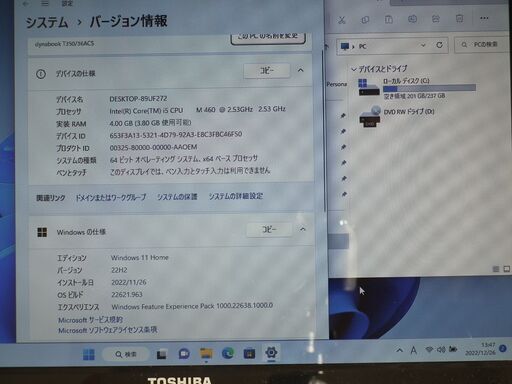Open the Chat app on the taskbar
The height and width of the screenshot is (384, 512).
pyautogui.click(x=184, y=354)
